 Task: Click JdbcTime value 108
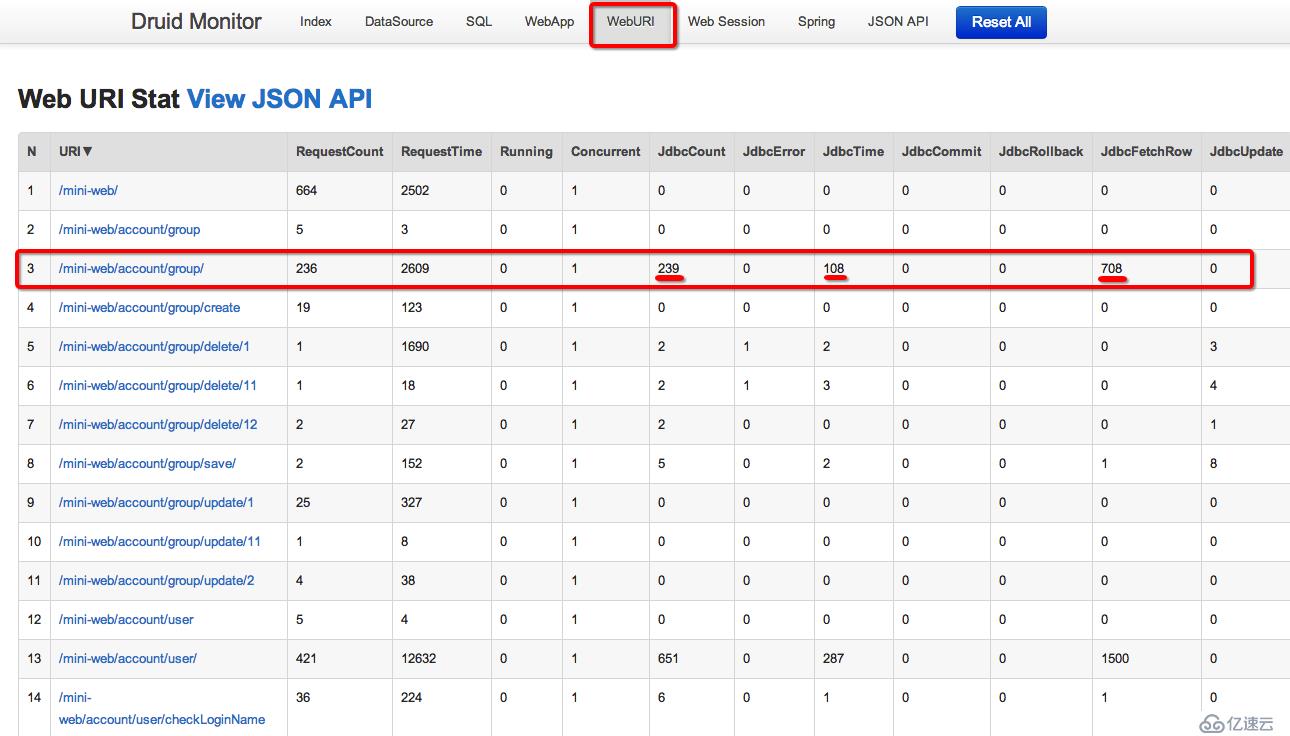(833, 268)
